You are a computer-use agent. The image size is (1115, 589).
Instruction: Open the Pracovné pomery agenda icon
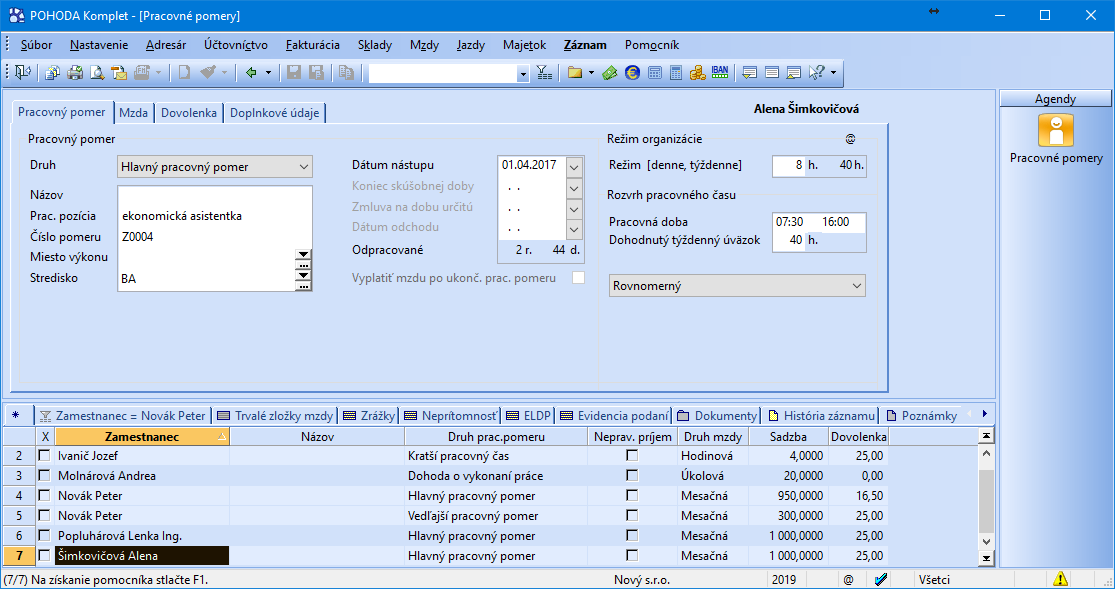[1056, 132]
